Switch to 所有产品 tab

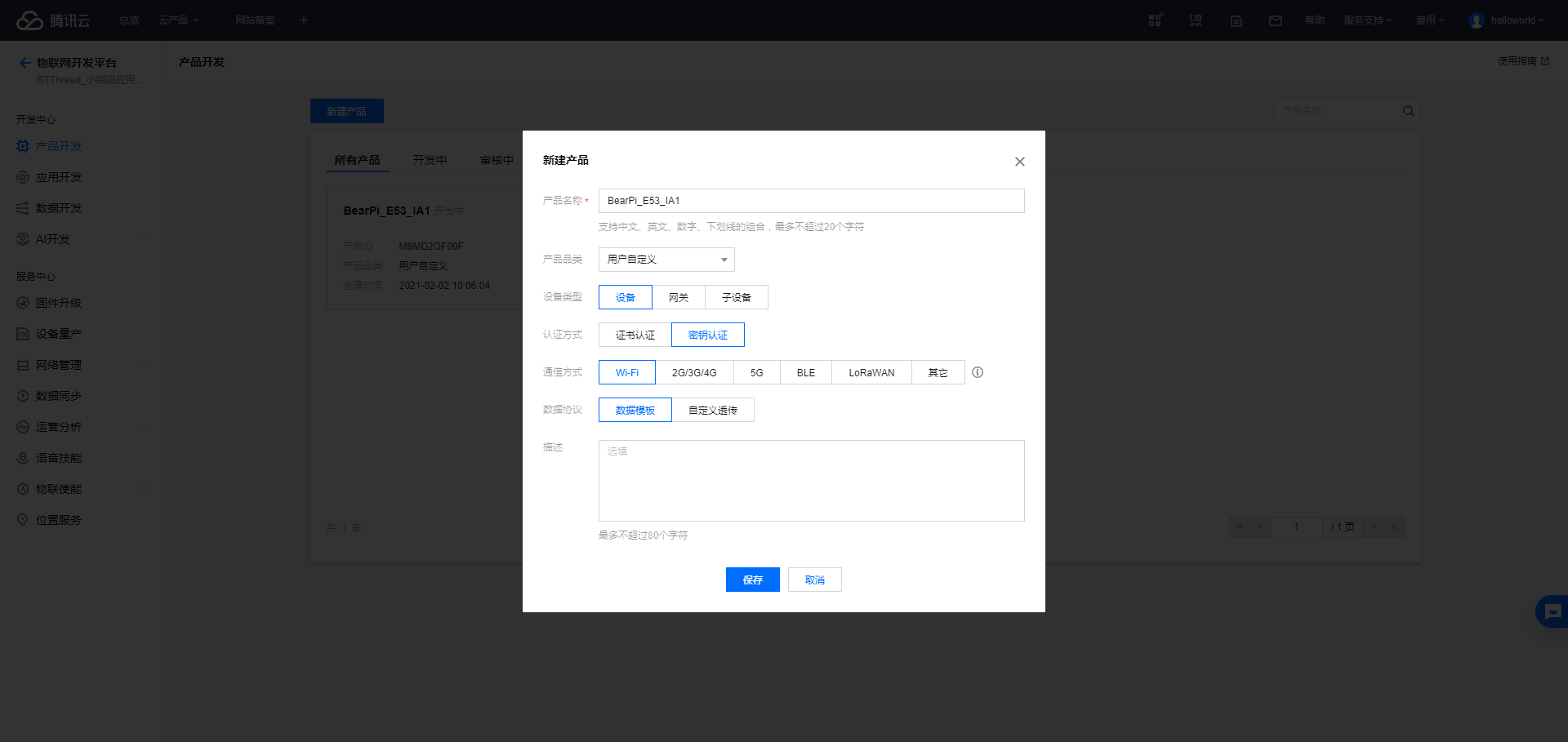tap(357, 160)
